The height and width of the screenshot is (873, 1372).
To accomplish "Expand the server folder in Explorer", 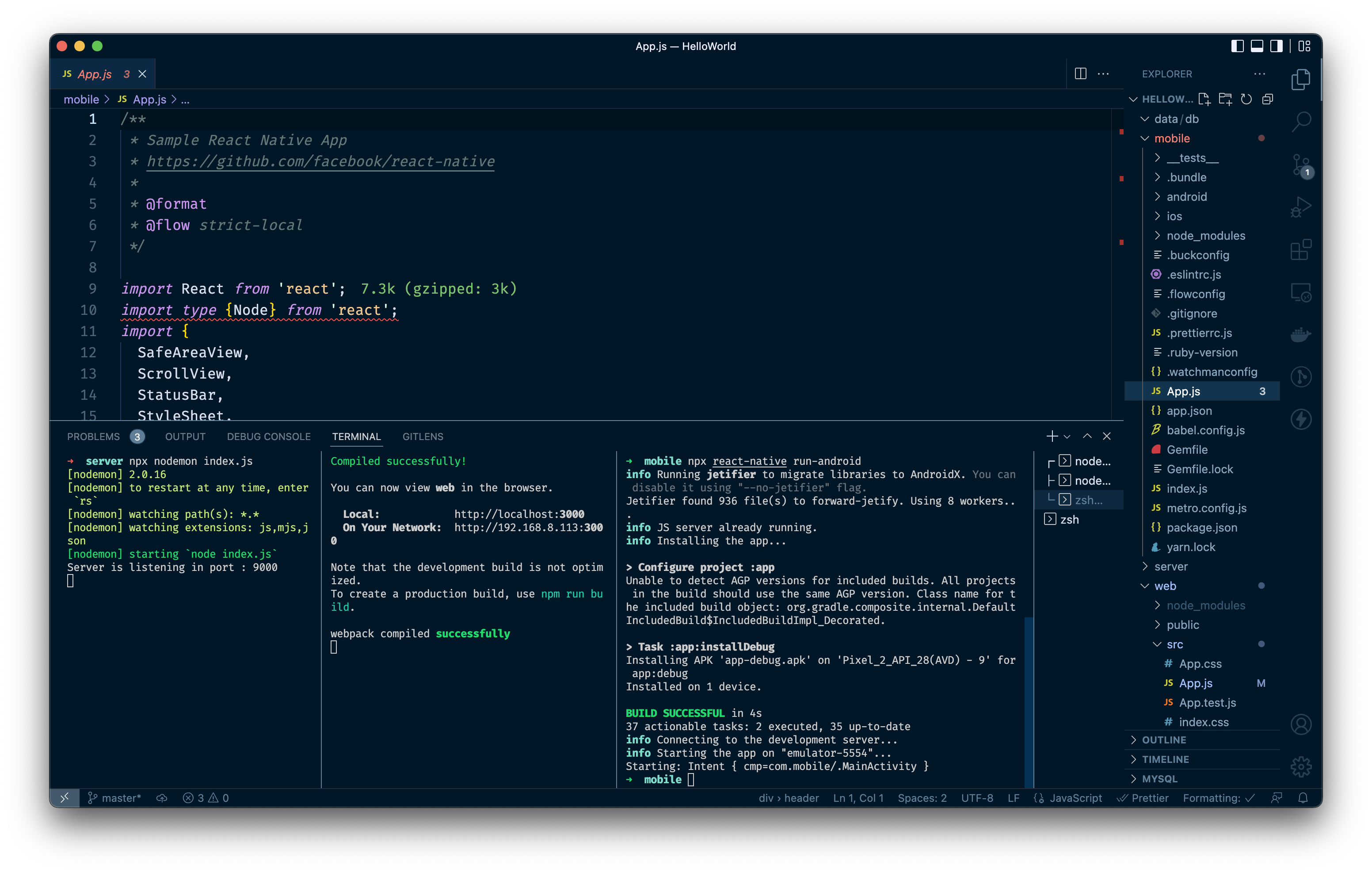I will (x=1170, y=566).
